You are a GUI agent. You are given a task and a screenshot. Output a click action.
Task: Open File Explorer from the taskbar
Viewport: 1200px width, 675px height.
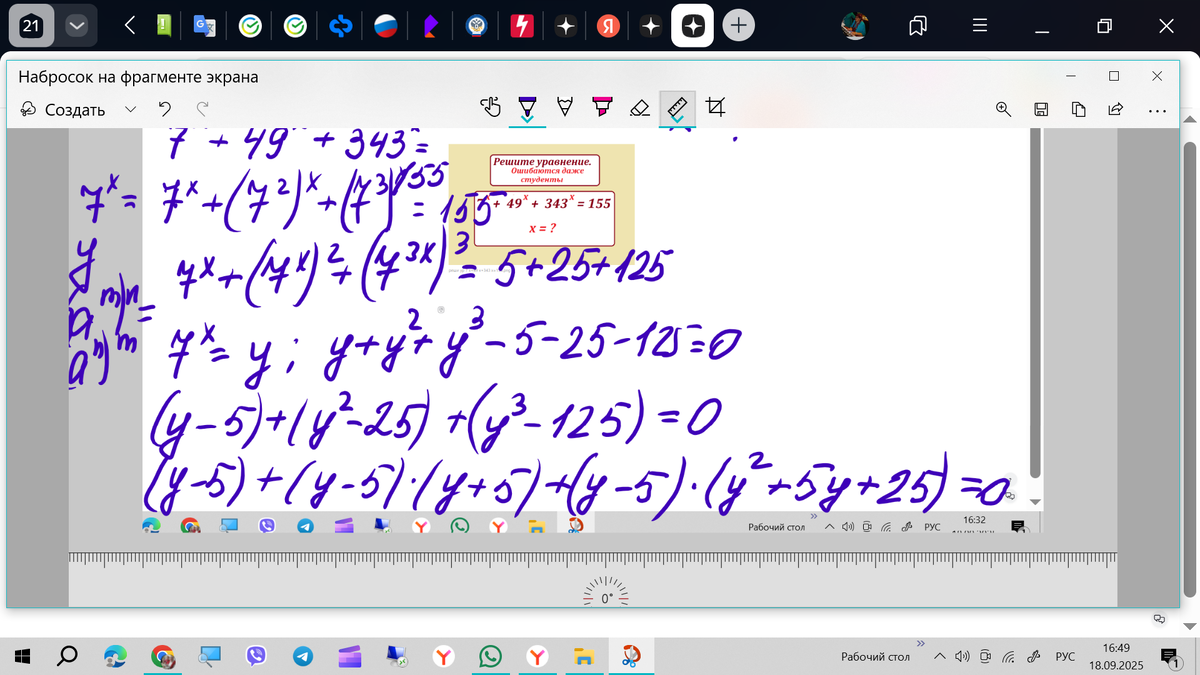[x=584, y=657]
